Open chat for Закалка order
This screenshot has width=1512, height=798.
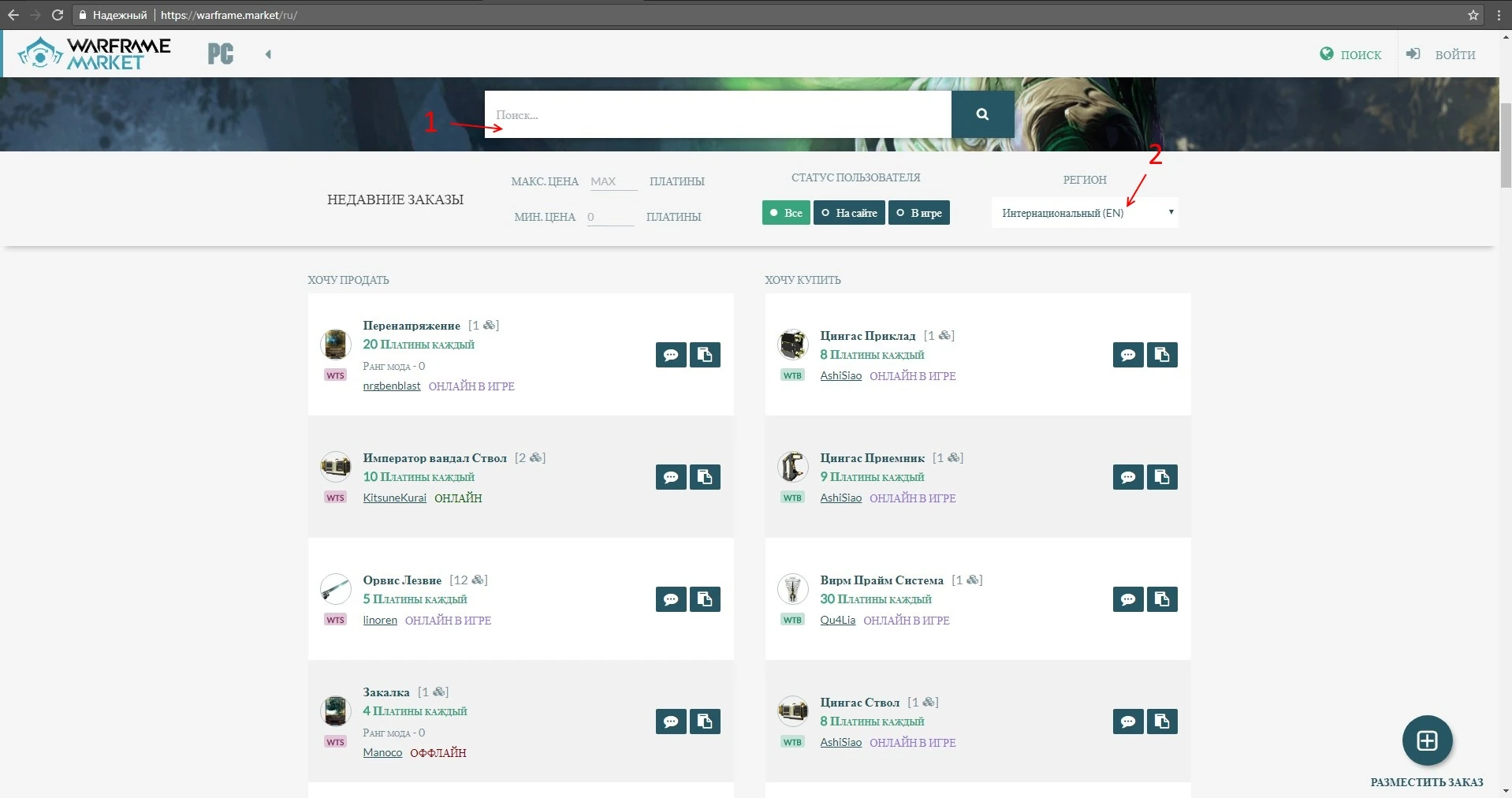pyautogui.click(x=671, y=722)
